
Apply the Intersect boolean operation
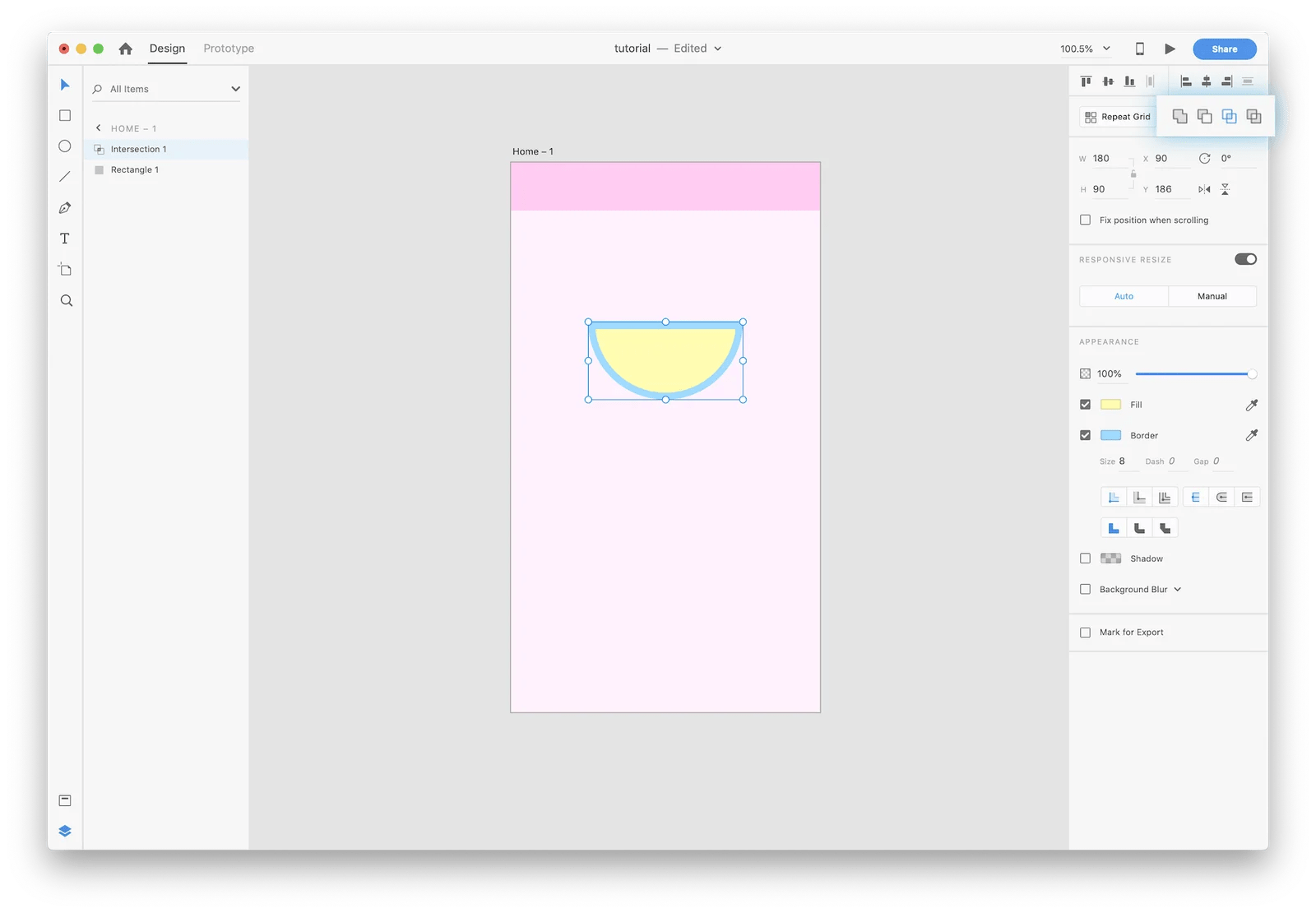[1229, 117]
